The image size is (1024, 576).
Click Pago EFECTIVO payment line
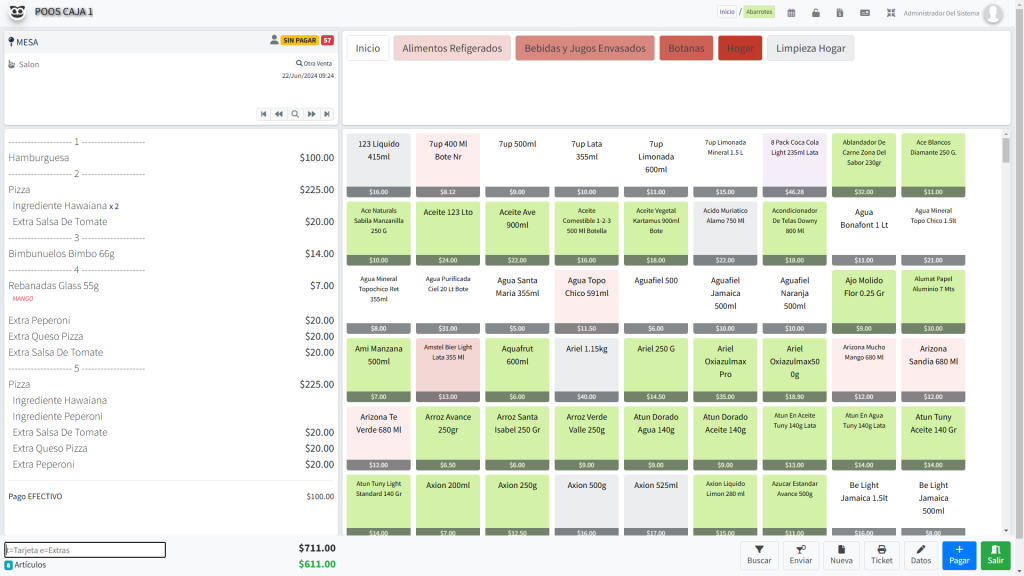171,496
